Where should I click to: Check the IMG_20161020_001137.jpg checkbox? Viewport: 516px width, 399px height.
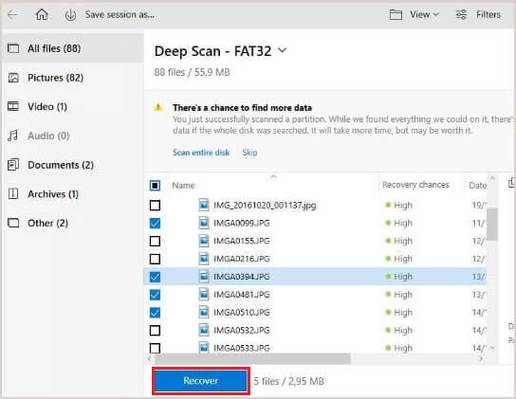pyautogui.click(x=155, y=205)
